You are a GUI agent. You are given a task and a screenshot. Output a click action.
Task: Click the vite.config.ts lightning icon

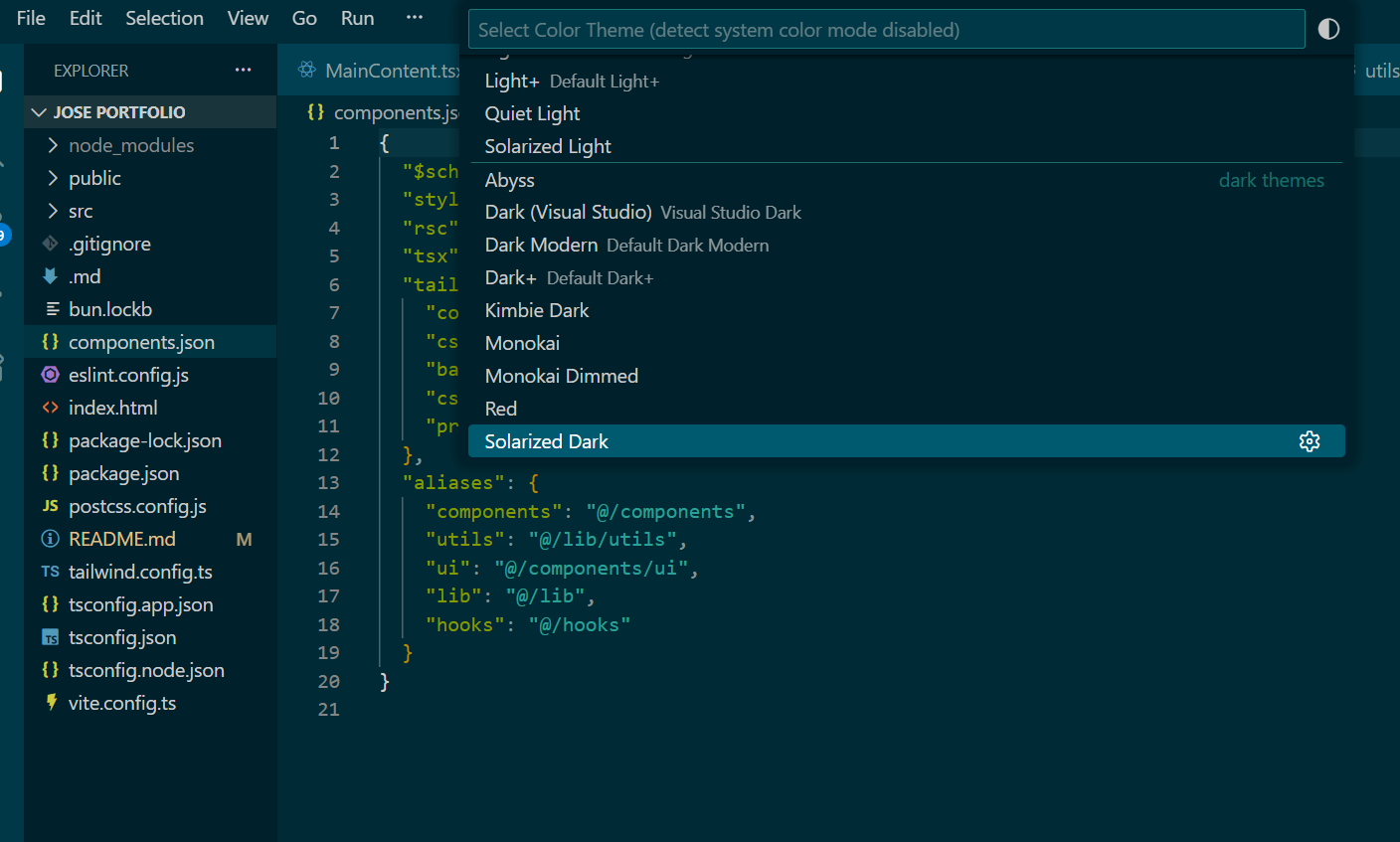coord(51,703)
